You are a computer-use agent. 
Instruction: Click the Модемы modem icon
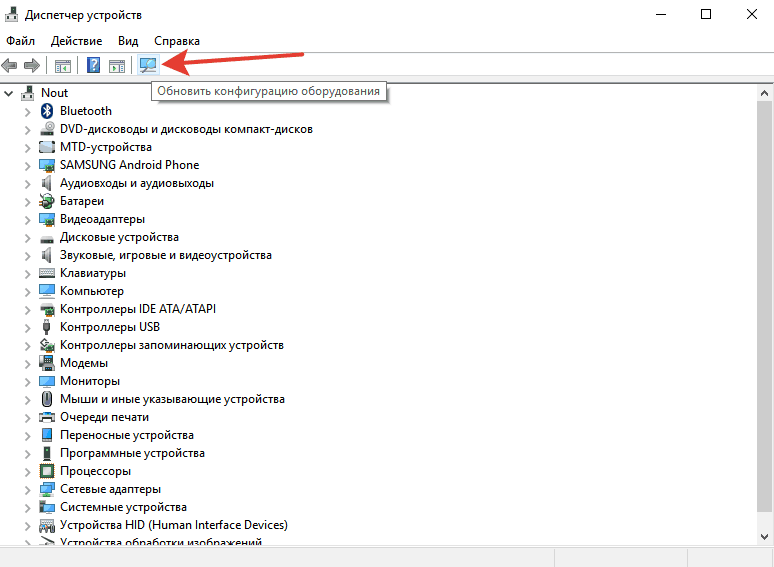tap(47, 363)
